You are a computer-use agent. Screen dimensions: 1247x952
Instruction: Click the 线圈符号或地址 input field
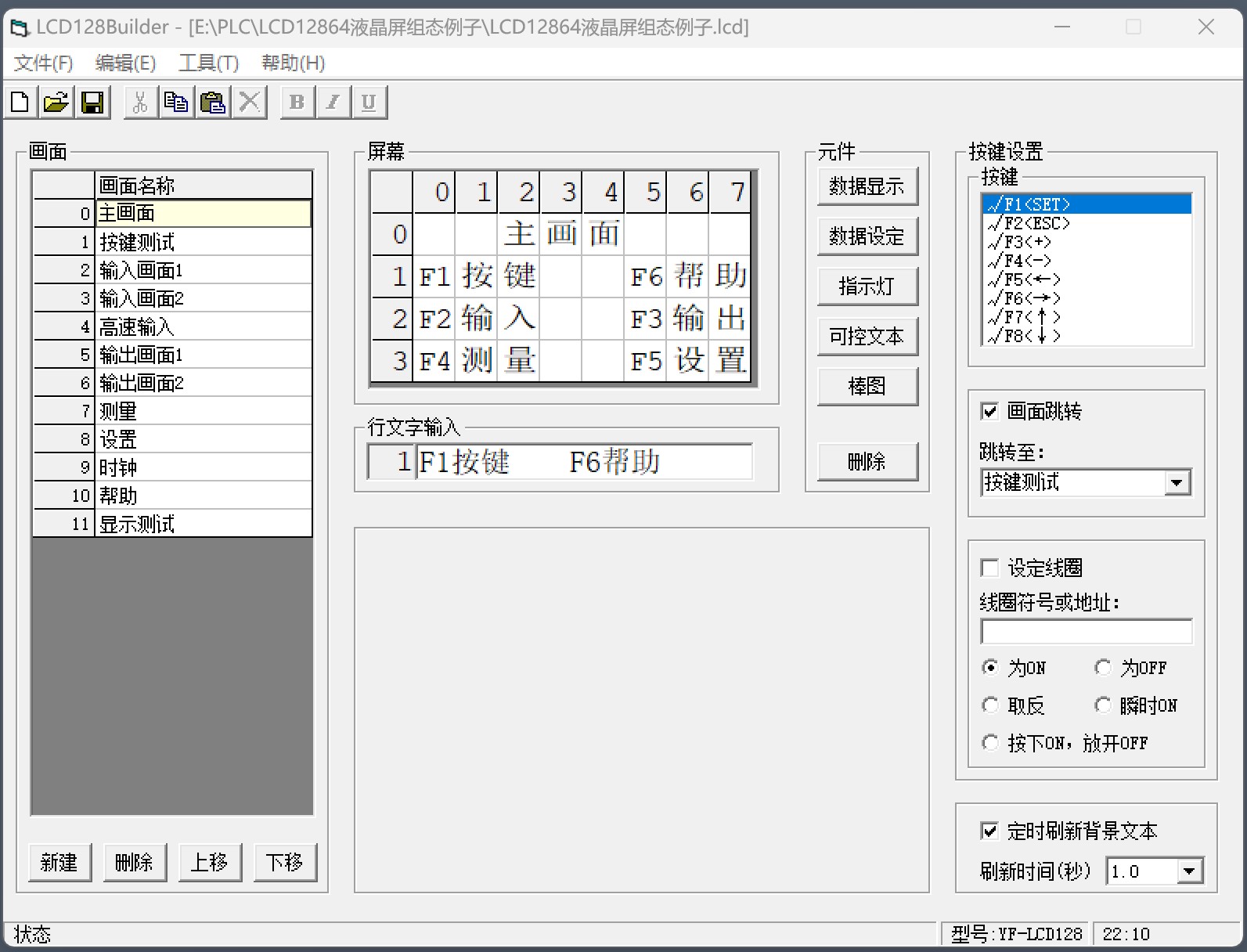pos(1086,632)
